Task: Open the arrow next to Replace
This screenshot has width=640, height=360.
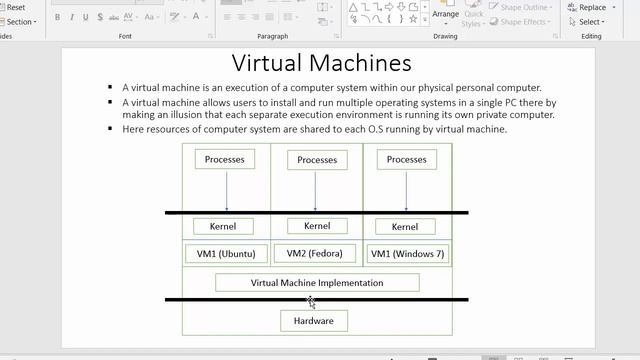Action: coord(614,7)
